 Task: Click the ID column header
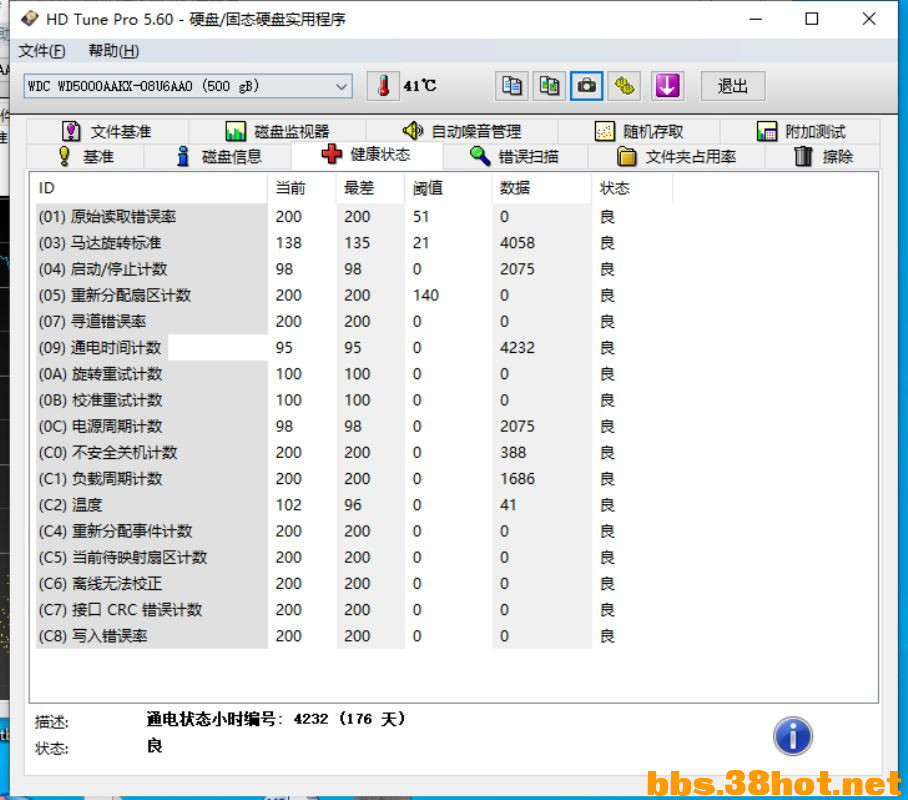tap(149, 188)
